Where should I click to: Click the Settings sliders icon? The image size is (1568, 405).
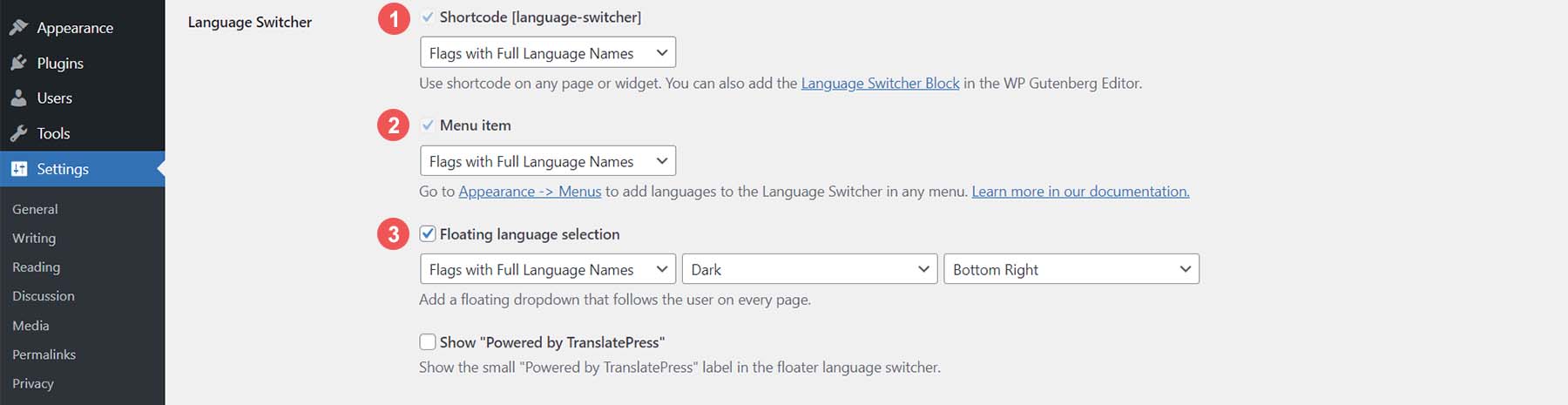pyautogui.click(x=18, y=169)
